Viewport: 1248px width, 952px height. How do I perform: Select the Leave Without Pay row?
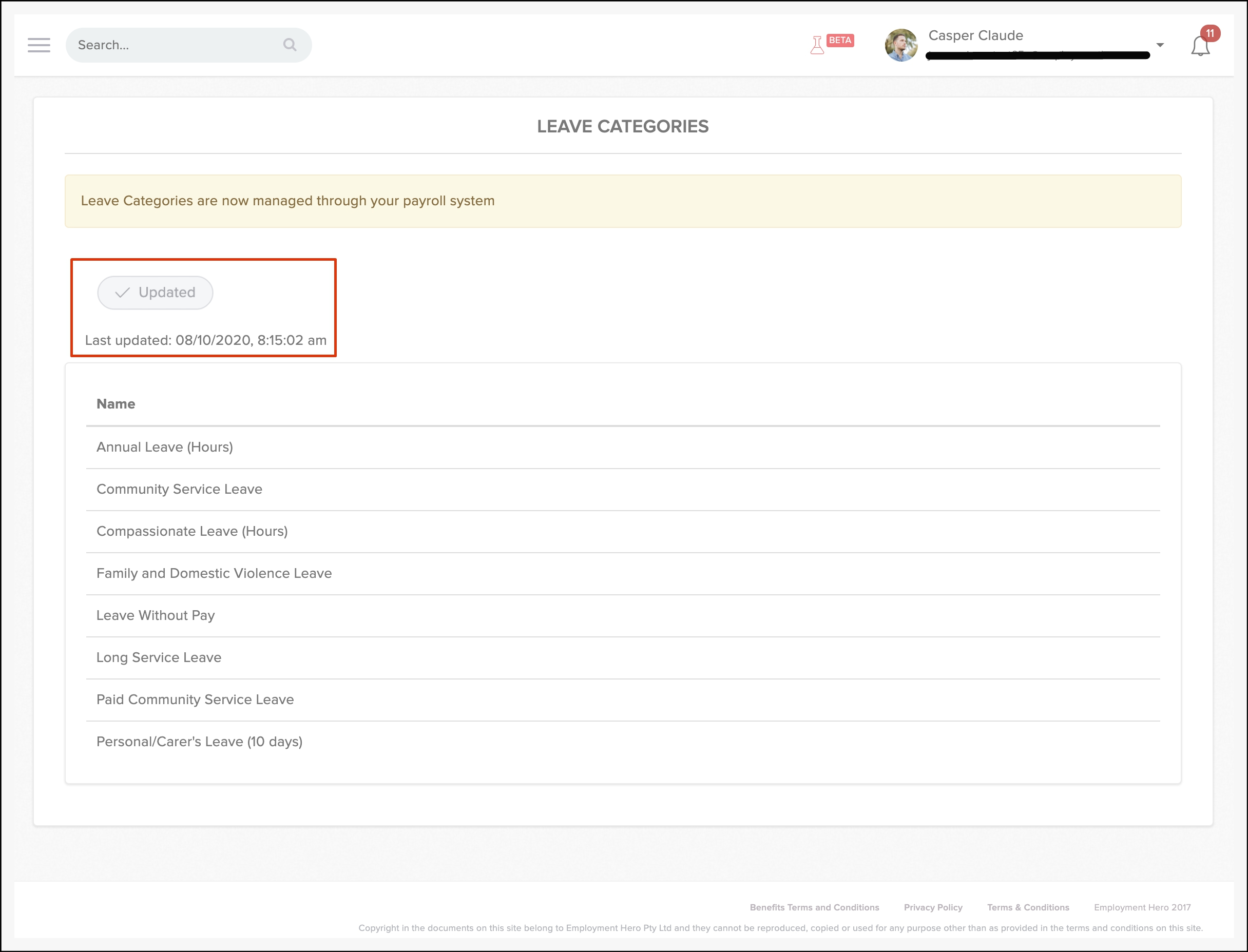point(155,615)
